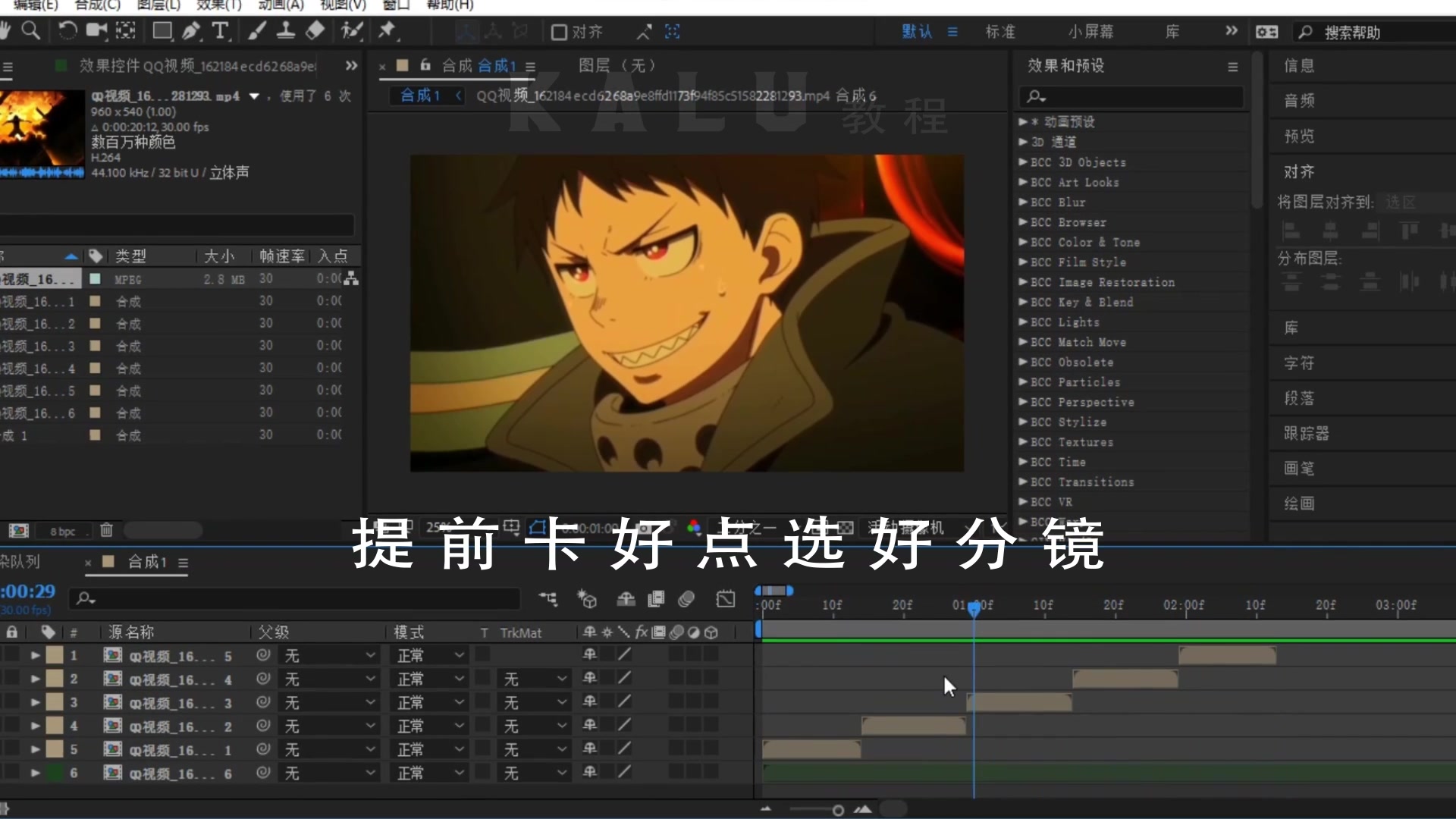The width and height of the screenshot is (1456, 819).
Task: Select the Puppet Pin tool
Action: click(388, 31)
